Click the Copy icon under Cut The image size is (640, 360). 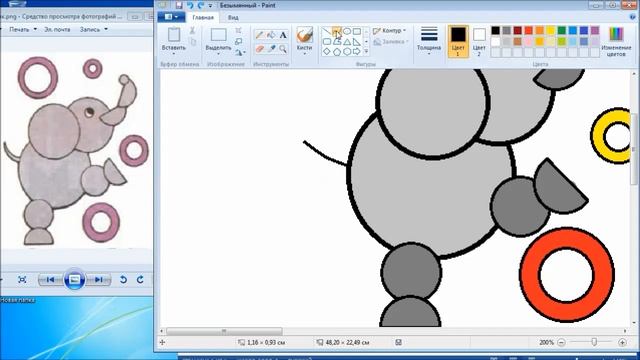tap(193, 42)
